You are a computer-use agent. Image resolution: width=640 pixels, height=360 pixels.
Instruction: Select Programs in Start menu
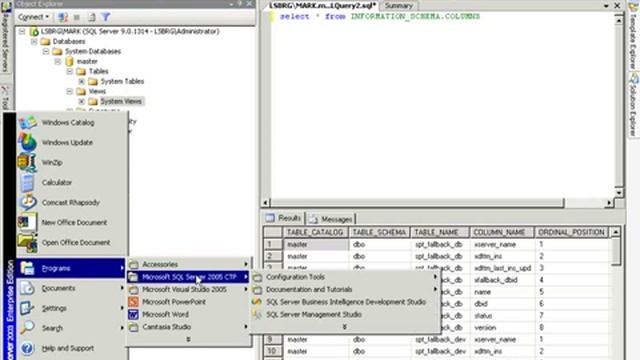[71, 268]
